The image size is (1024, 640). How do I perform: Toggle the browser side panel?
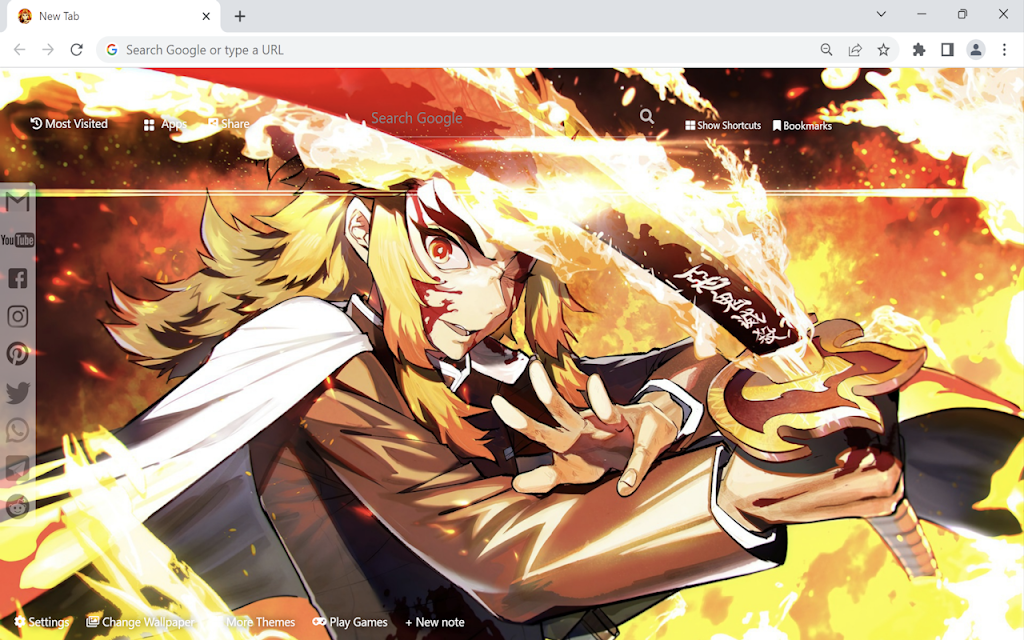947,50
